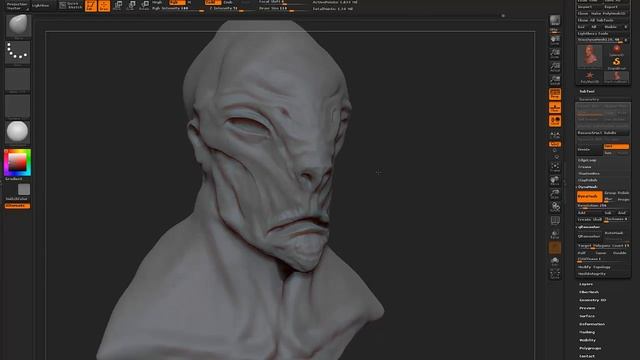Open the dotted Stroke type selector
The width and height of the screenshot is (640, 360).
coord(18,52)
